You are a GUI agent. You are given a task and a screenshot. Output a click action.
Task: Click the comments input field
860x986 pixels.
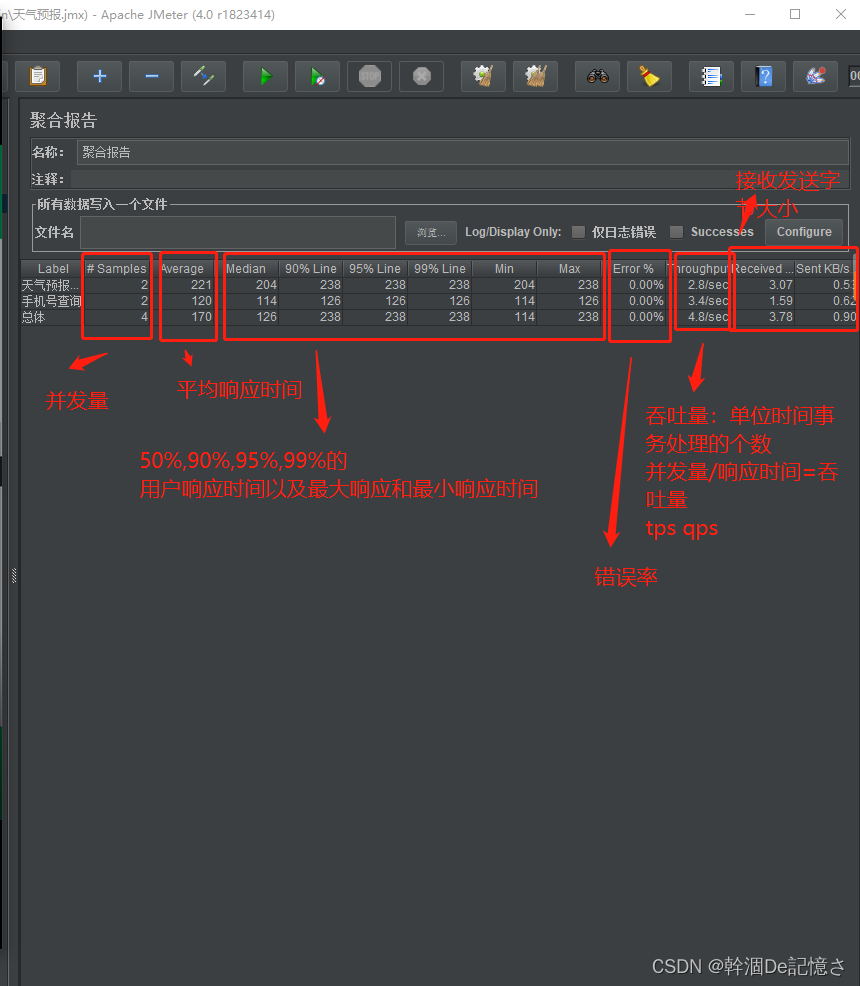460,179
